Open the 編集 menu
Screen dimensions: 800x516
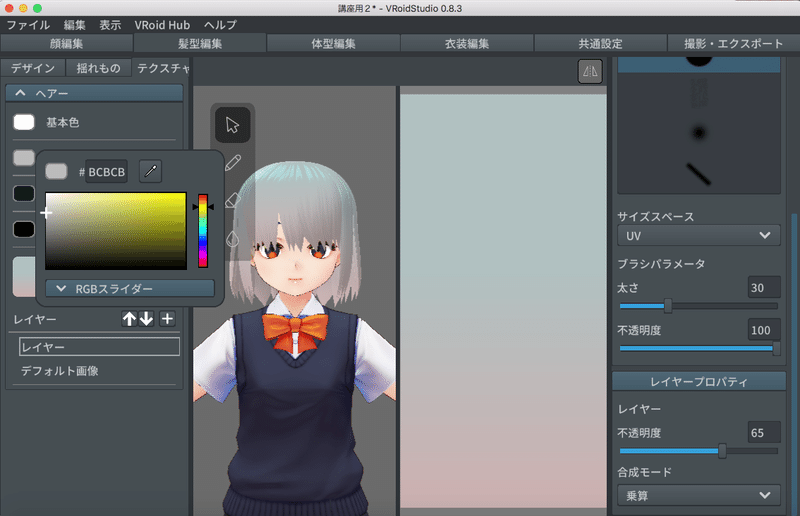click(x=74, y=25)
